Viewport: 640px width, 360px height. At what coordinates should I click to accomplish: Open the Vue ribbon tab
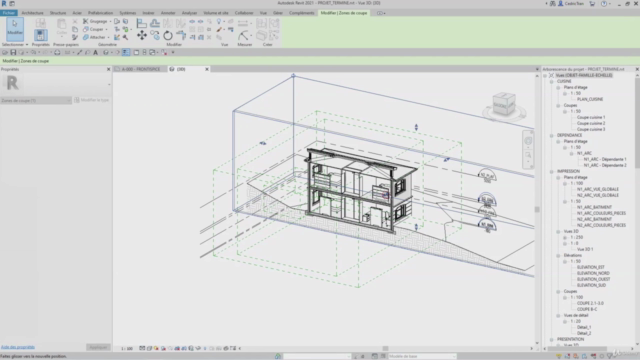click(263, 13)
